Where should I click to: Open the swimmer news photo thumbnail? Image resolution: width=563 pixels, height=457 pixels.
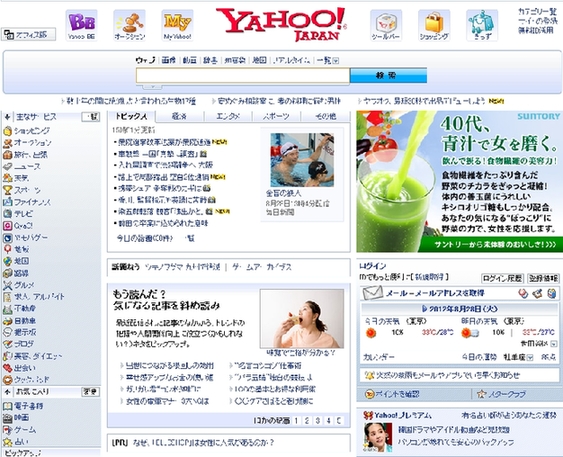coord(302,160)
